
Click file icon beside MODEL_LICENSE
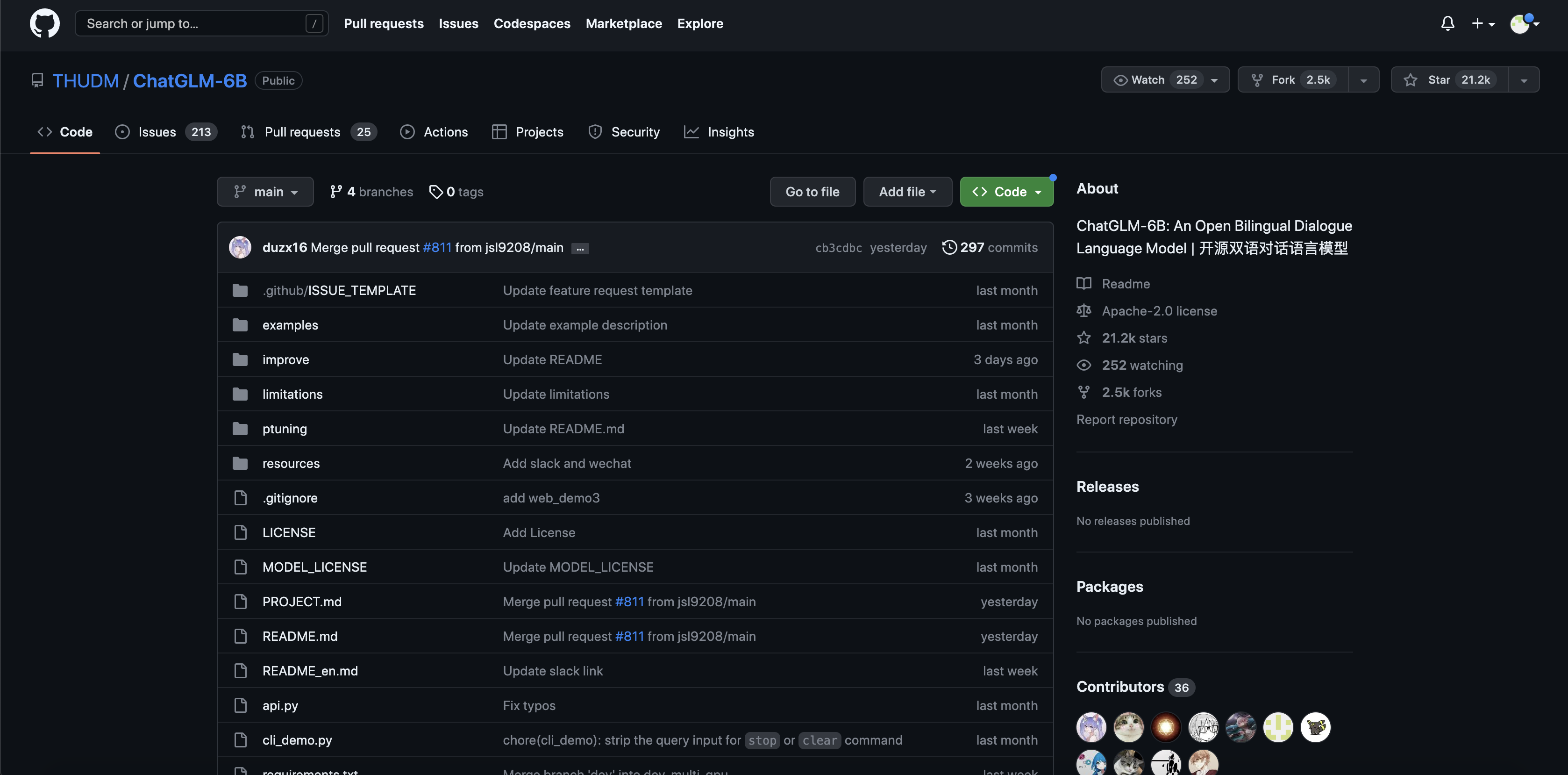point(241,567)
